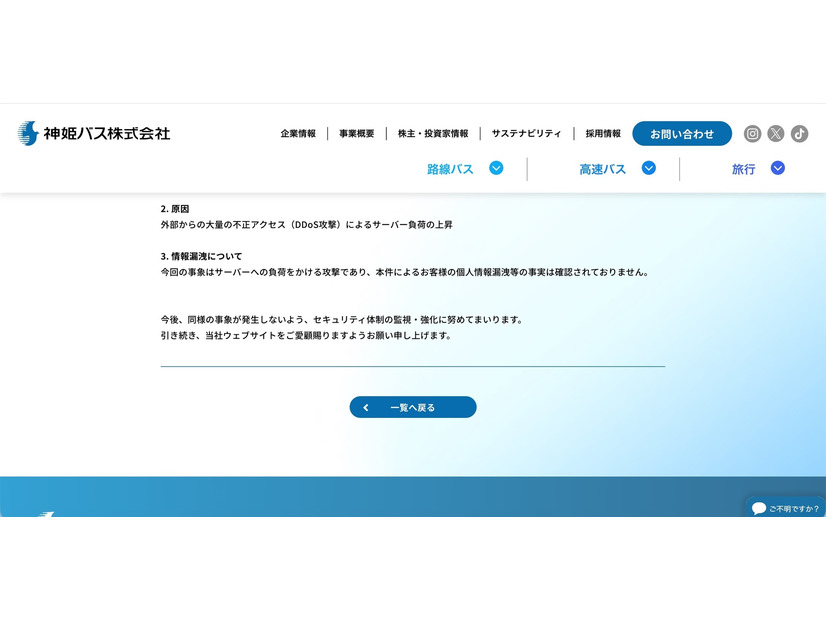Screen dimensions: 826x620
Task: Click the お問い合わせ button
Action: click(682, 134)
